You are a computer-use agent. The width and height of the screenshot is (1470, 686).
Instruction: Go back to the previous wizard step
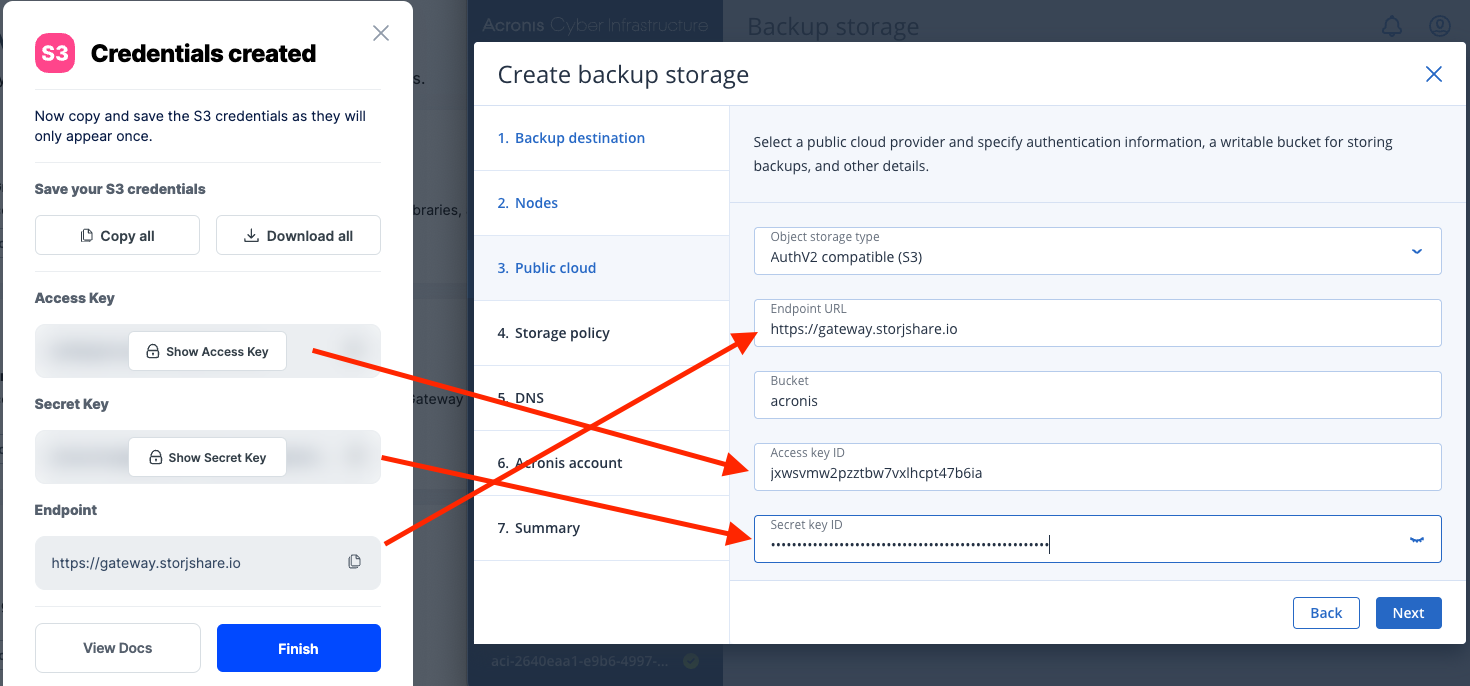coord(1326,613)
